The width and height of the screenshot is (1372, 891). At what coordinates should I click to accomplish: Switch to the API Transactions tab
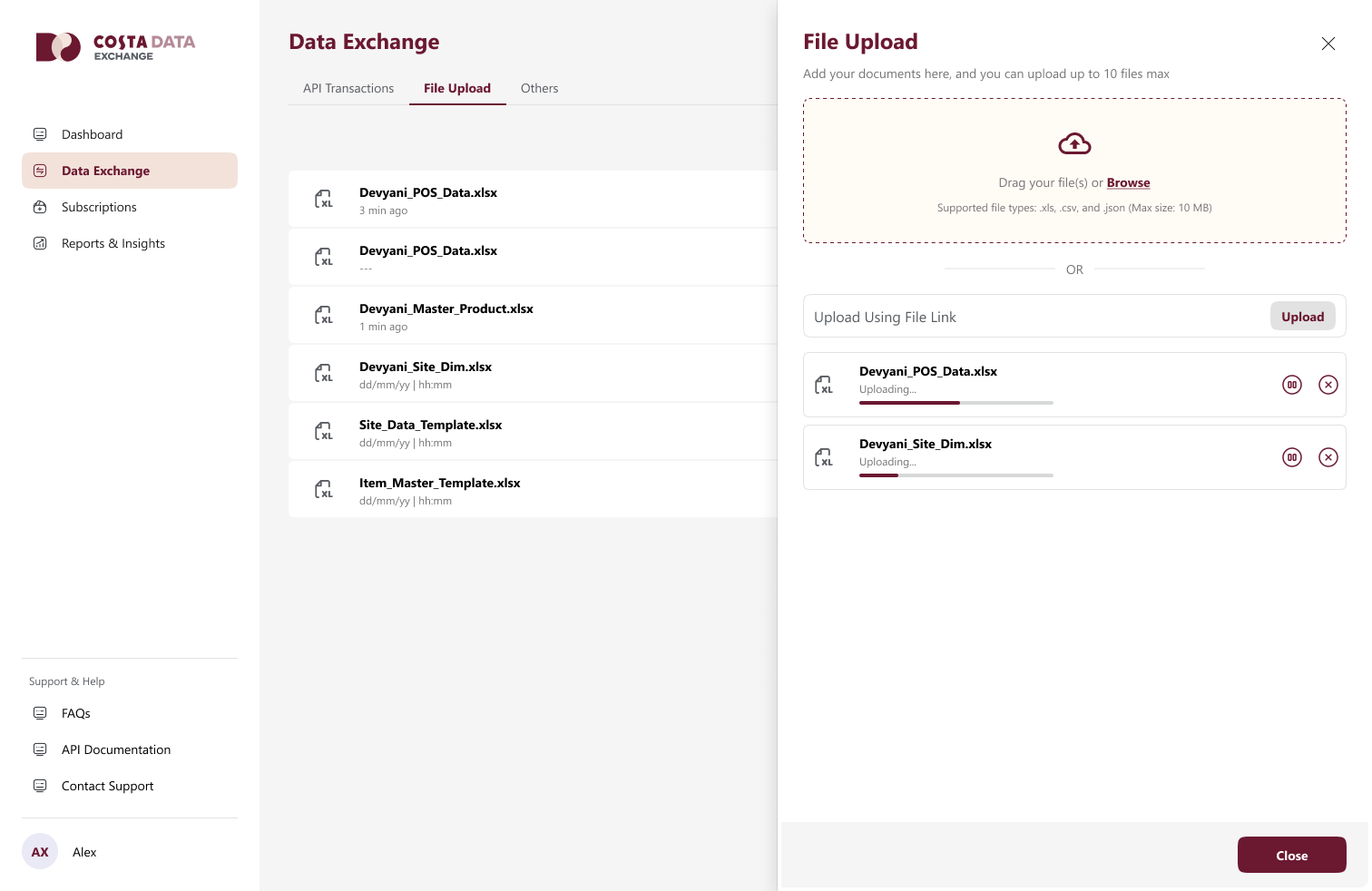[x=348, y=88]
